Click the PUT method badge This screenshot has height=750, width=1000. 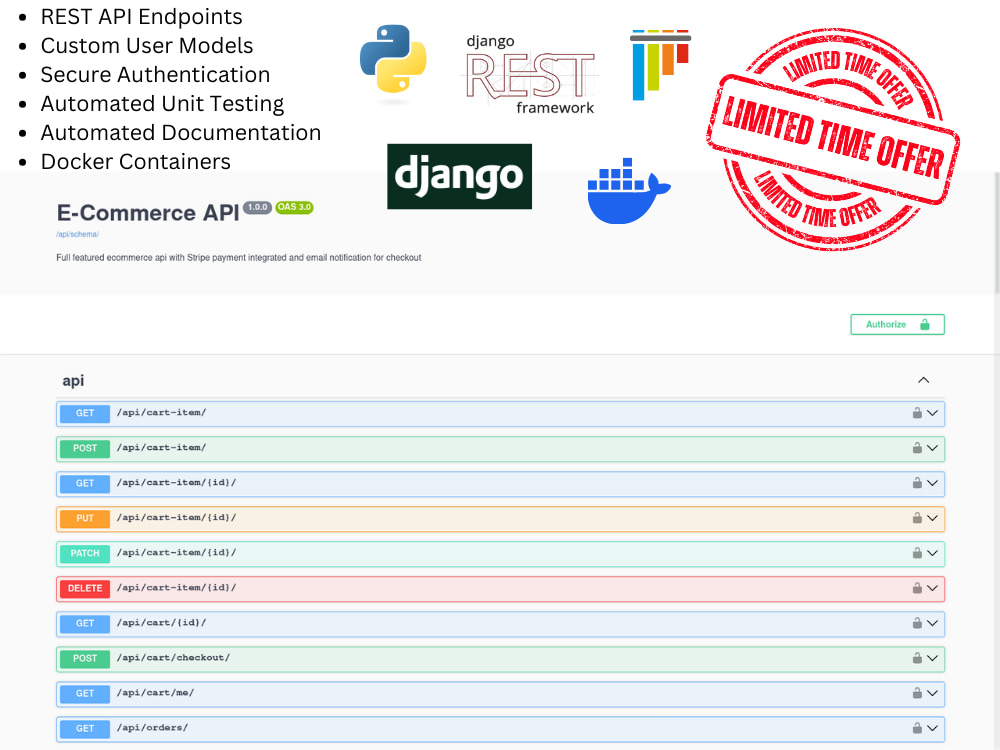(85, 518)
